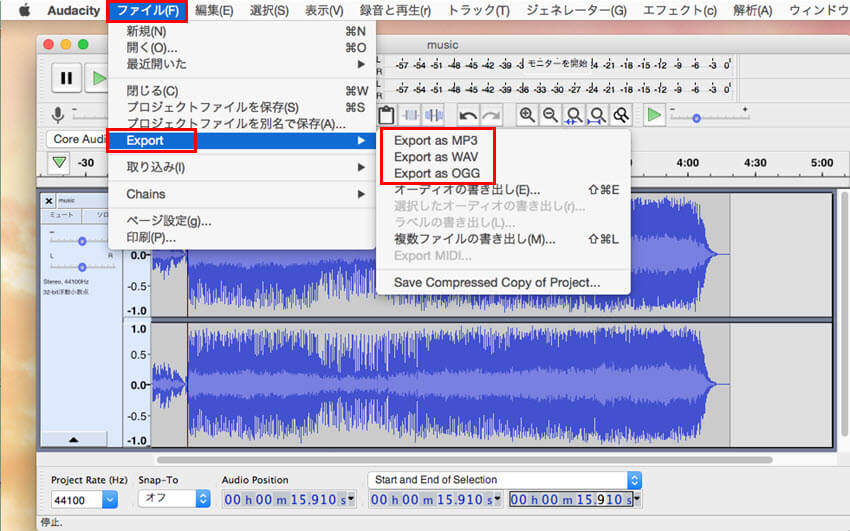The image size is (850, 531).
Task: Open the ファイル(F) menu
Action: pyautogui.click(x=147, y=10)
